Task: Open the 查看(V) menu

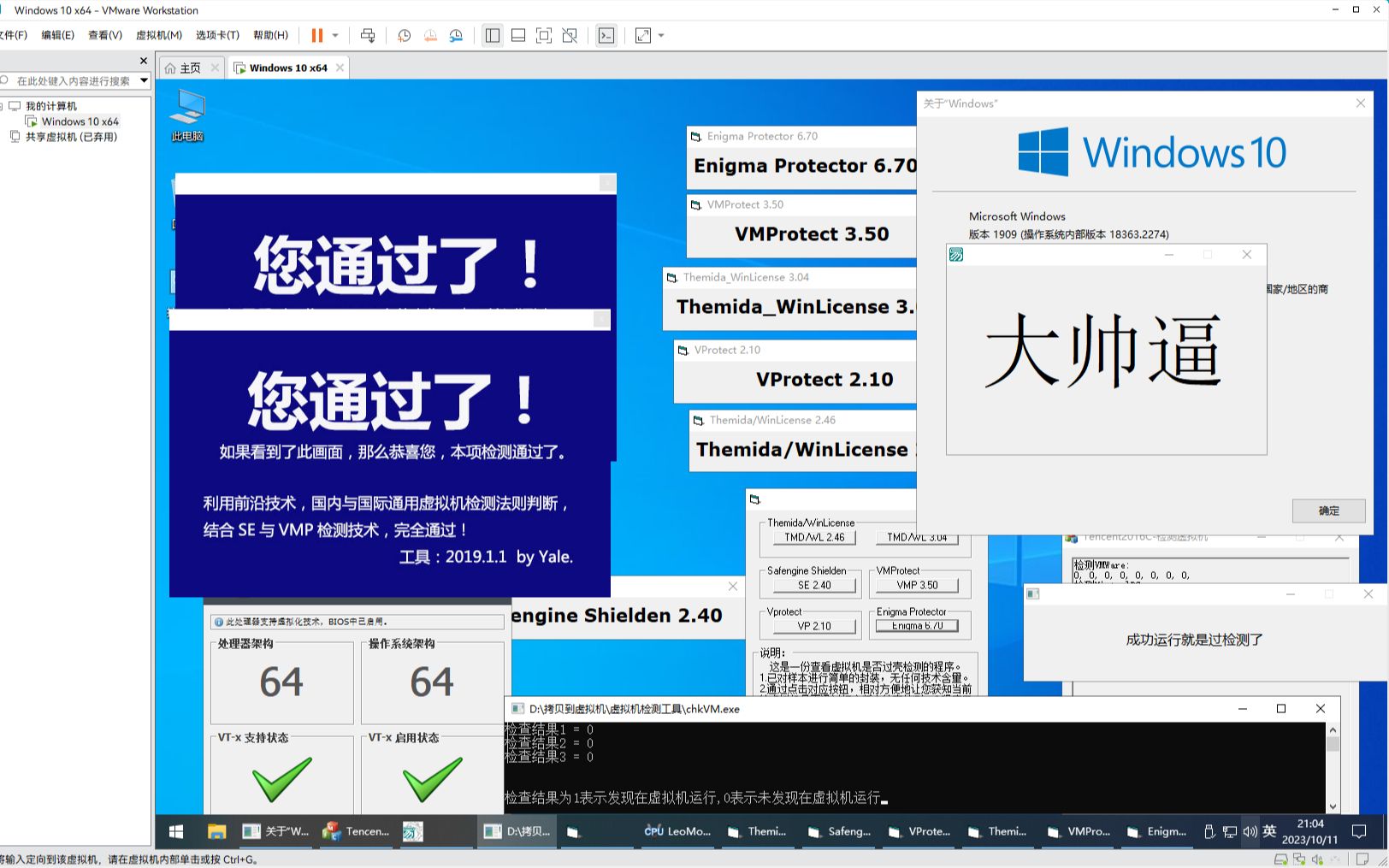Action: [x=105, y=35]
